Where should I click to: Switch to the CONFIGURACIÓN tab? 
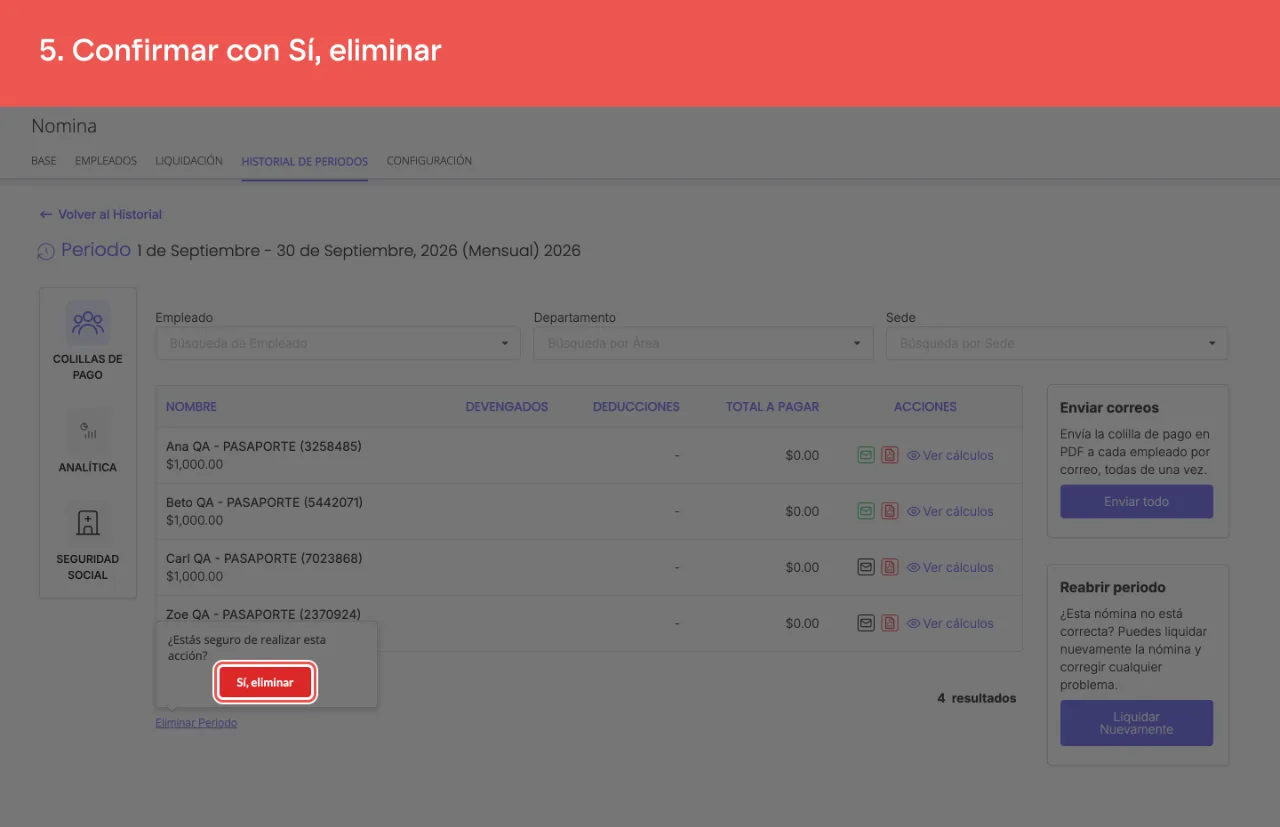coord(429,160)
